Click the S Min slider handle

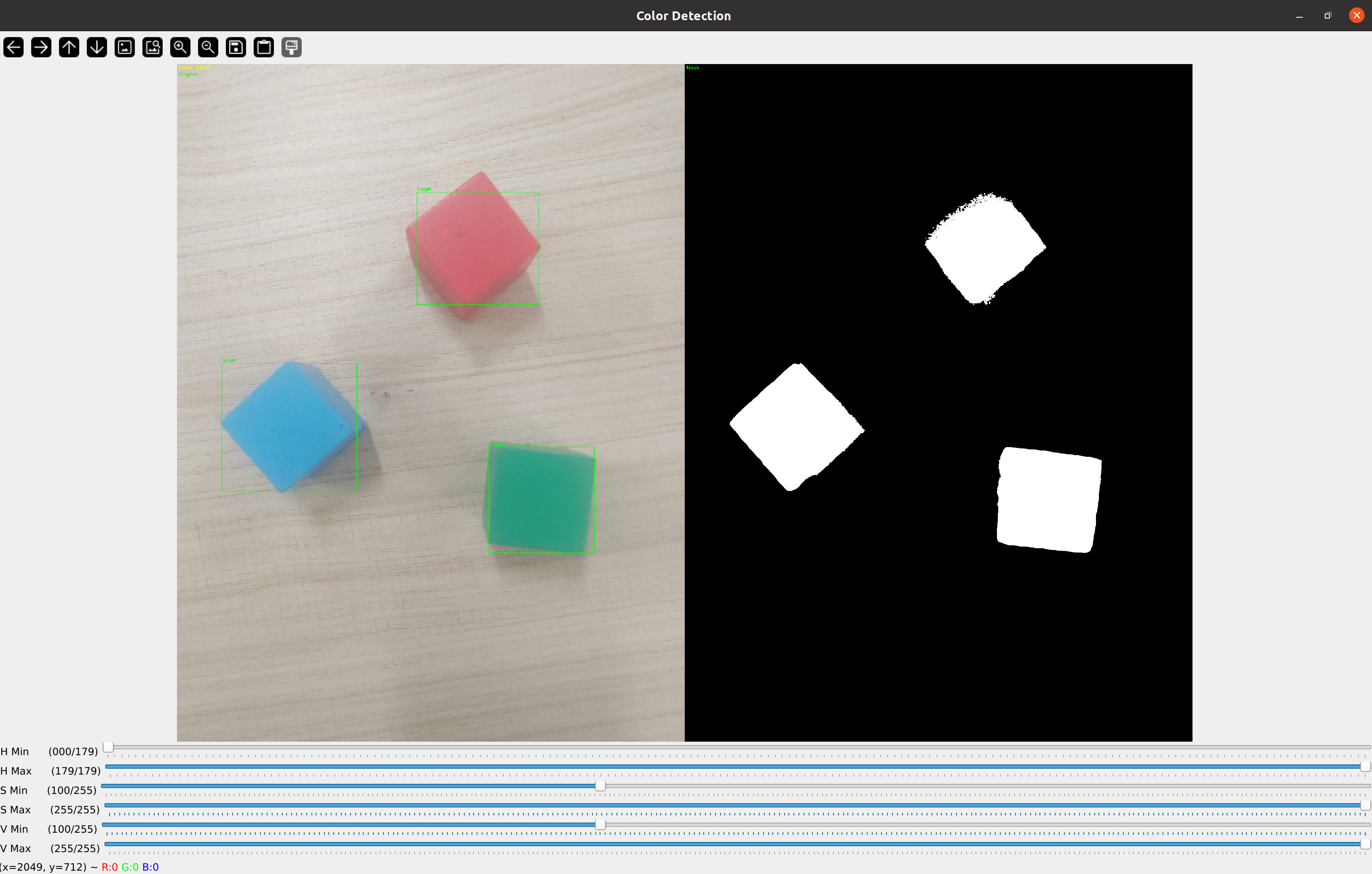coord(600,786)
